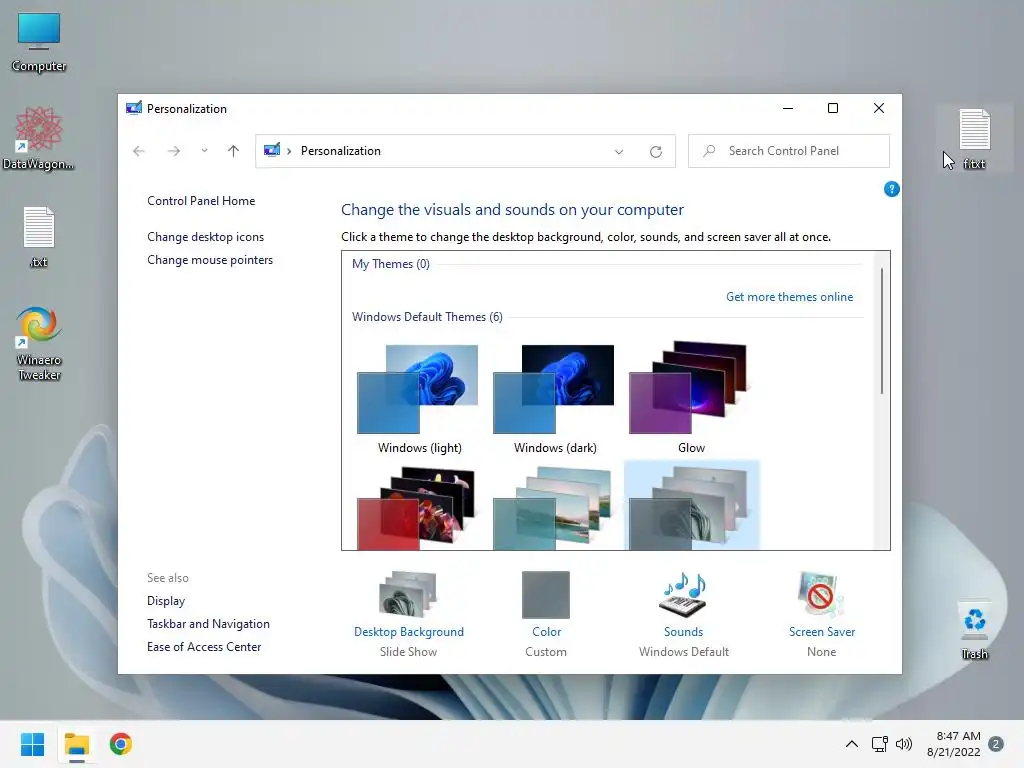The image size is (1024, 768).
Task: Click My Themes (0) header
Action: click(391, 264)
